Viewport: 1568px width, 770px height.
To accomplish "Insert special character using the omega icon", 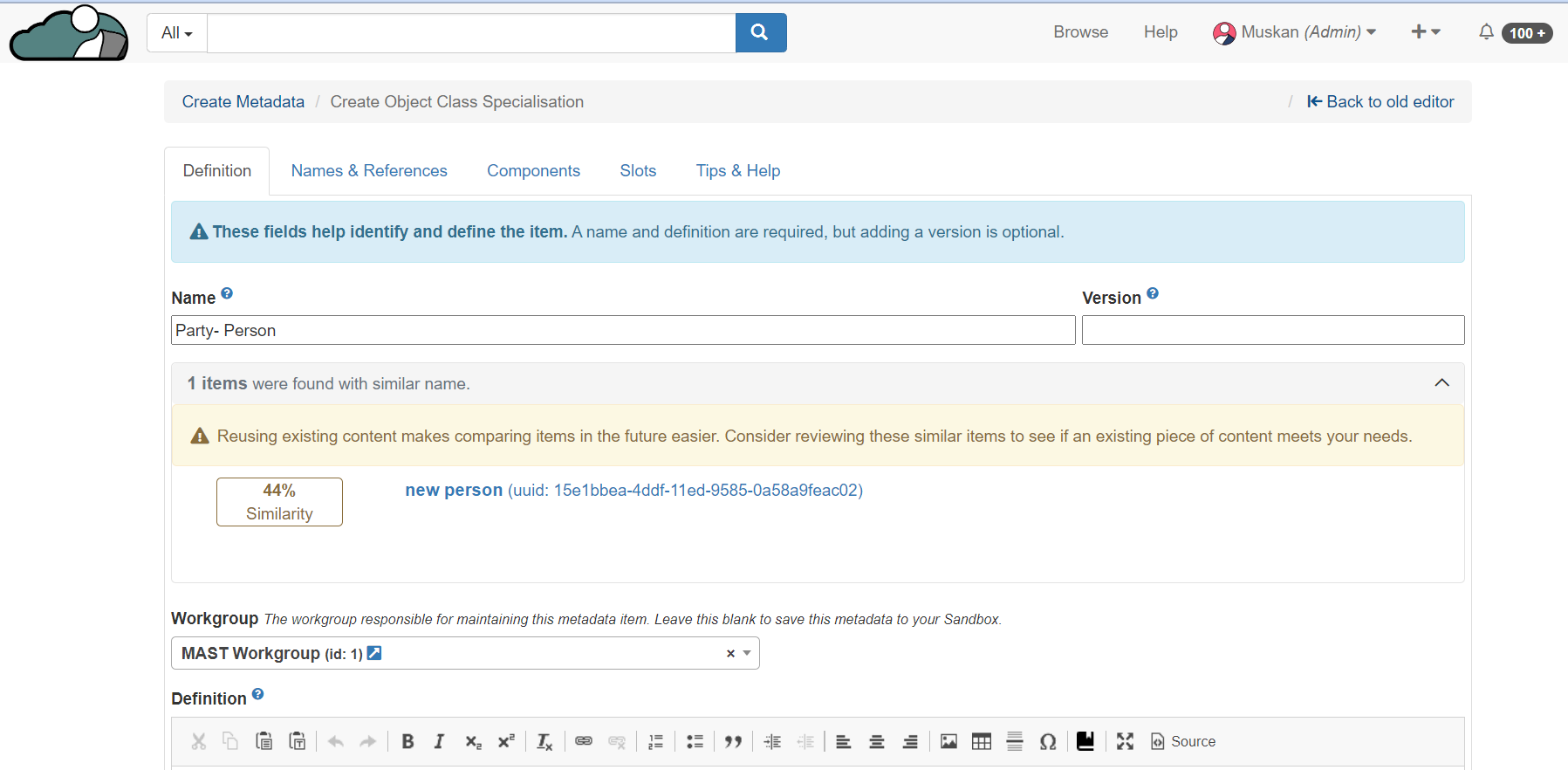I will coord(1048,741).
